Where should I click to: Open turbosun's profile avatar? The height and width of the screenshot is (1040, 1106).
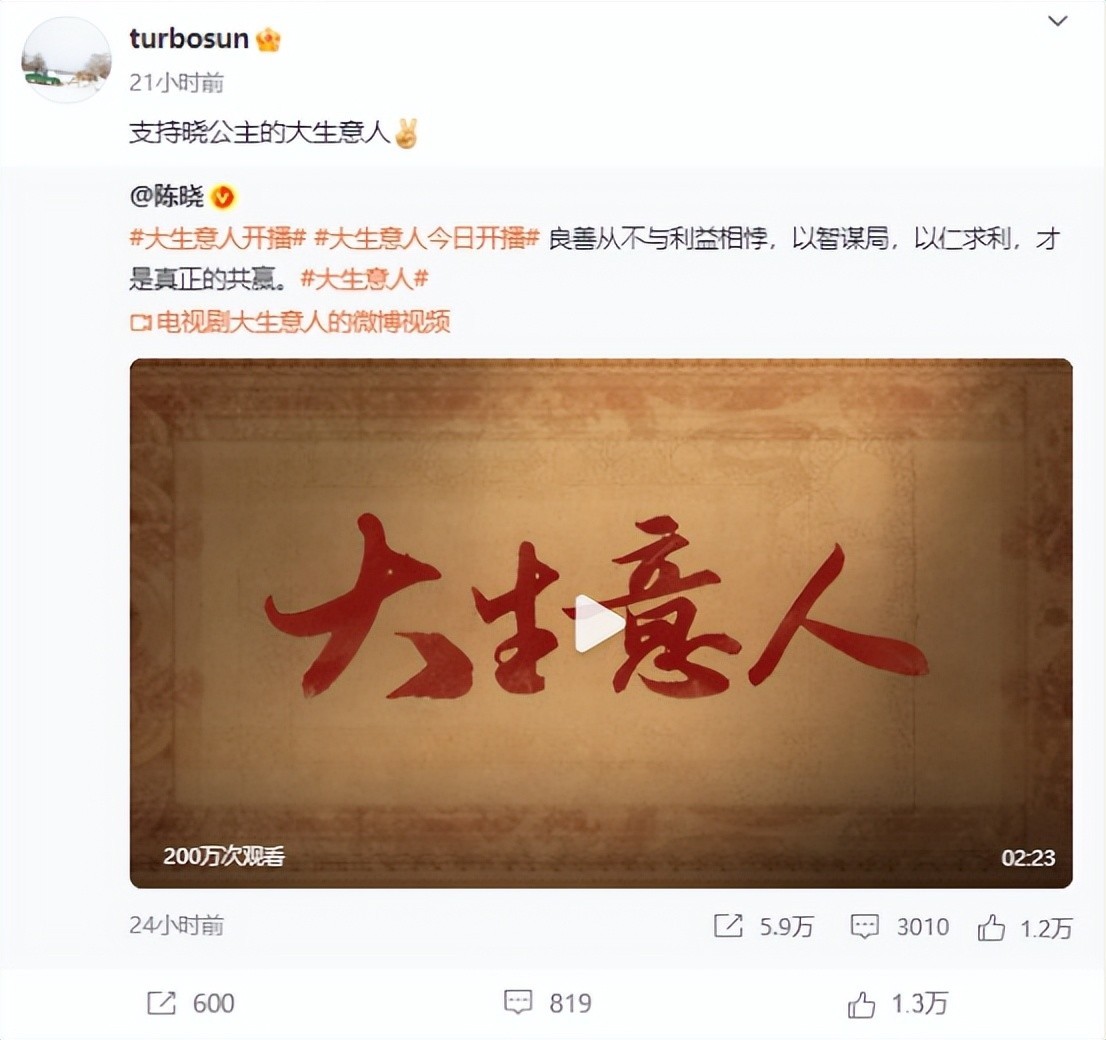click(x=66, y=59)
